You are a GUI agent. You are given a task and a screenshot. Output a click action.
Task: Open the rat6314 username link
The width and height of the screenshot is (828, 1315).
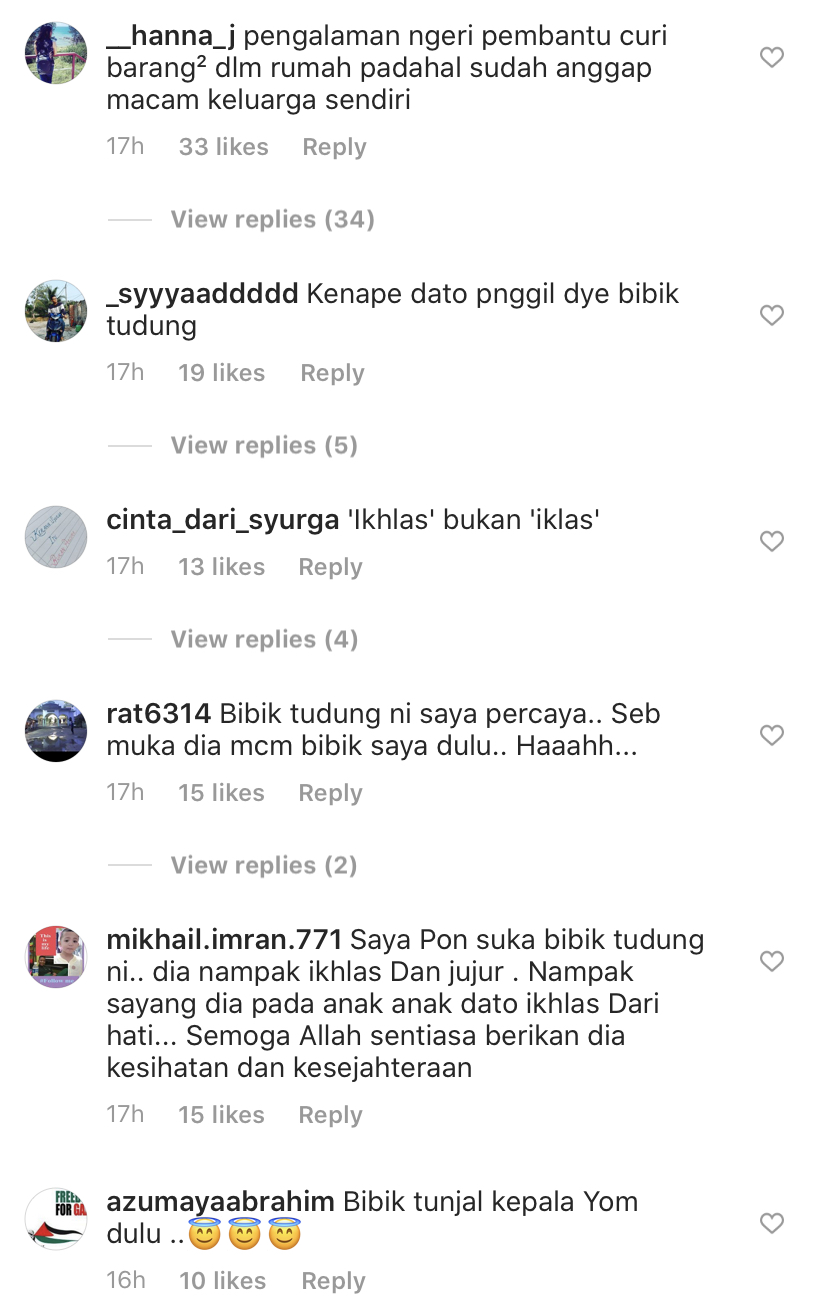click(158, 714)
